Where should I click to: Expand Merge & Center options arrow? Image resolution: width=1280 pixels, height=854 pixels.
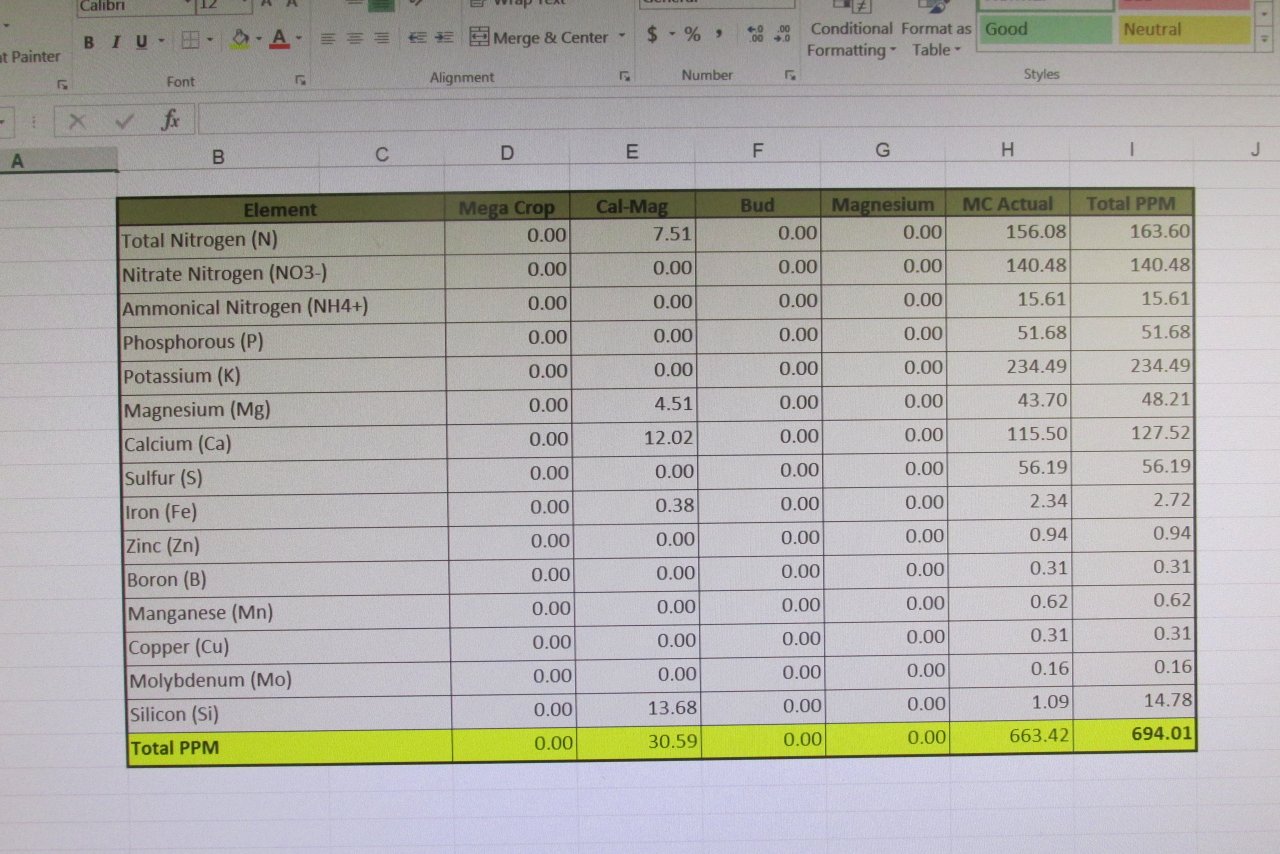[x=622, y=36]
